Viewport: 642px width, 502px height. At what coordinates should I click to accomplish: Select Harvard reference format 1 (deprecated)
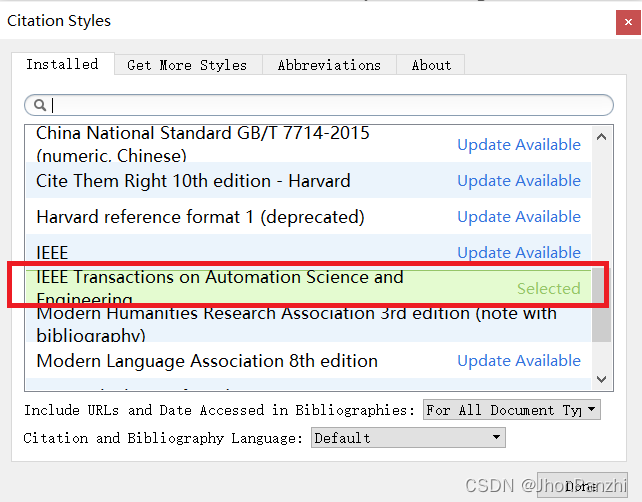309,216
